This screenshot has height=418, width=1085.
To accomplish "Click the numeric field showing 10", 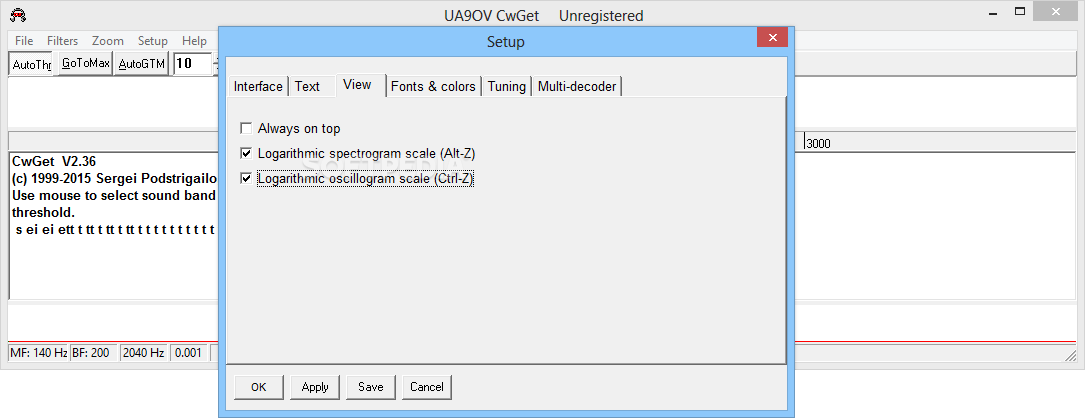I will (x=192, y=64).
